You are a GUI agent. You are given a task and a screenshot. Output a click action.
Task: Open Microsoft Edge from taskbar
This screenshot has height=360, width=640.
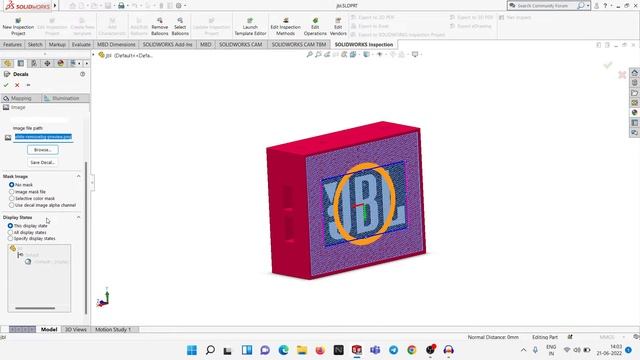(x=283, y=350)
